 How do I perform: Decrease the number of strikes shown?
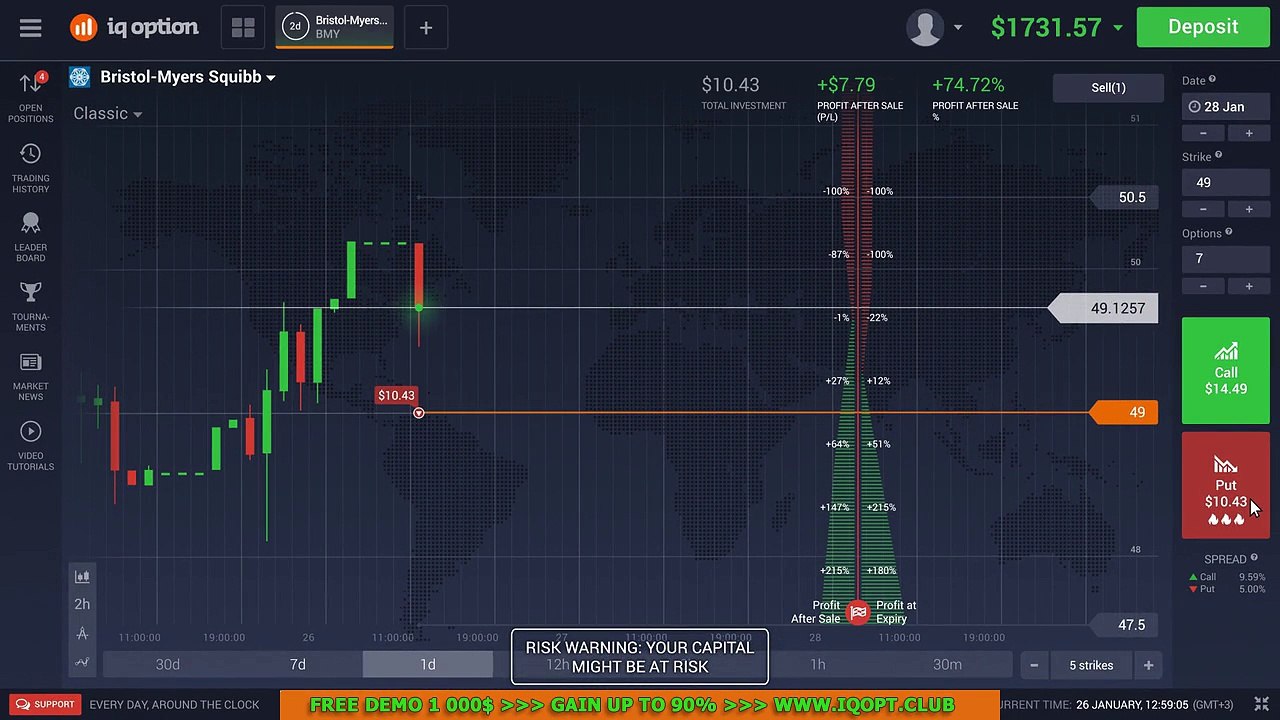tap(1034, 665)
